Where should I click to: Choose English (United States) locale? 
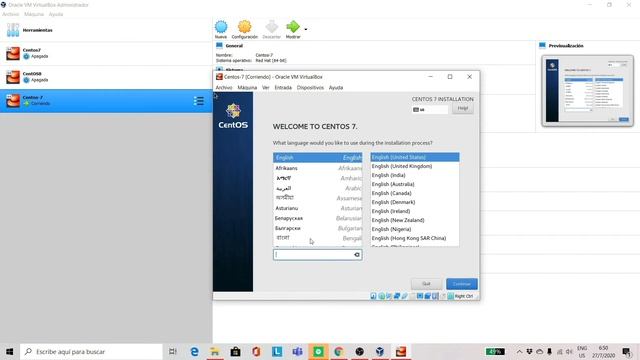point(415,157)
